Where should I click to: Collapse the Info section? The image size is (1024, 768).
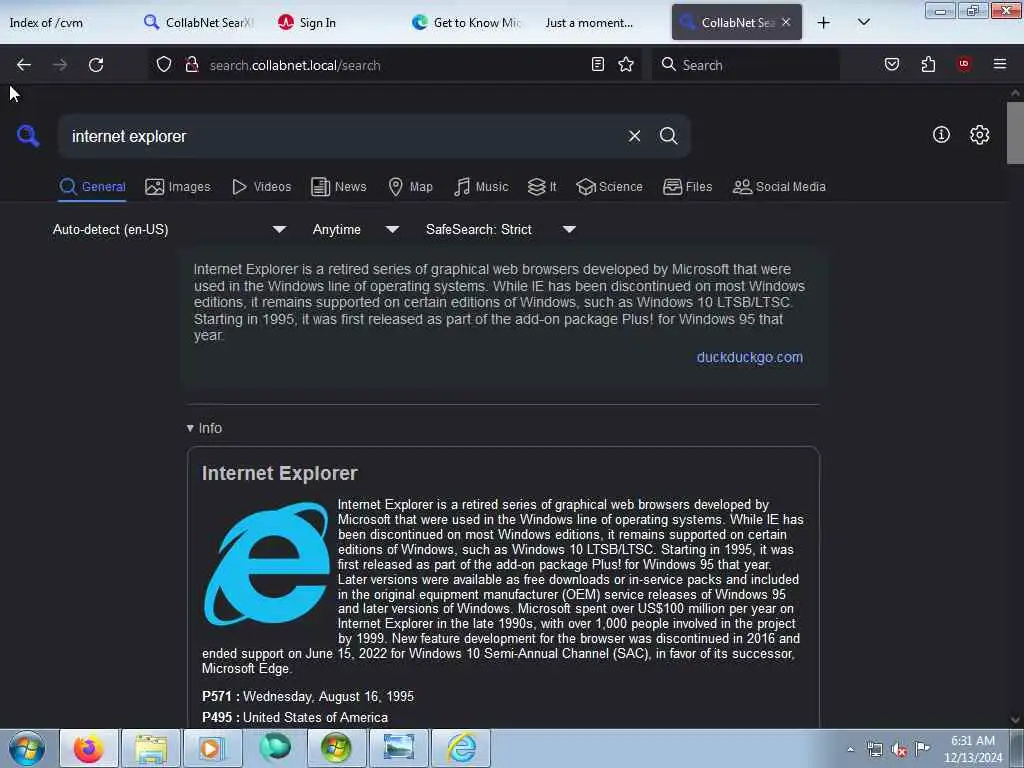pyautogui.click(x=204, y=428)
